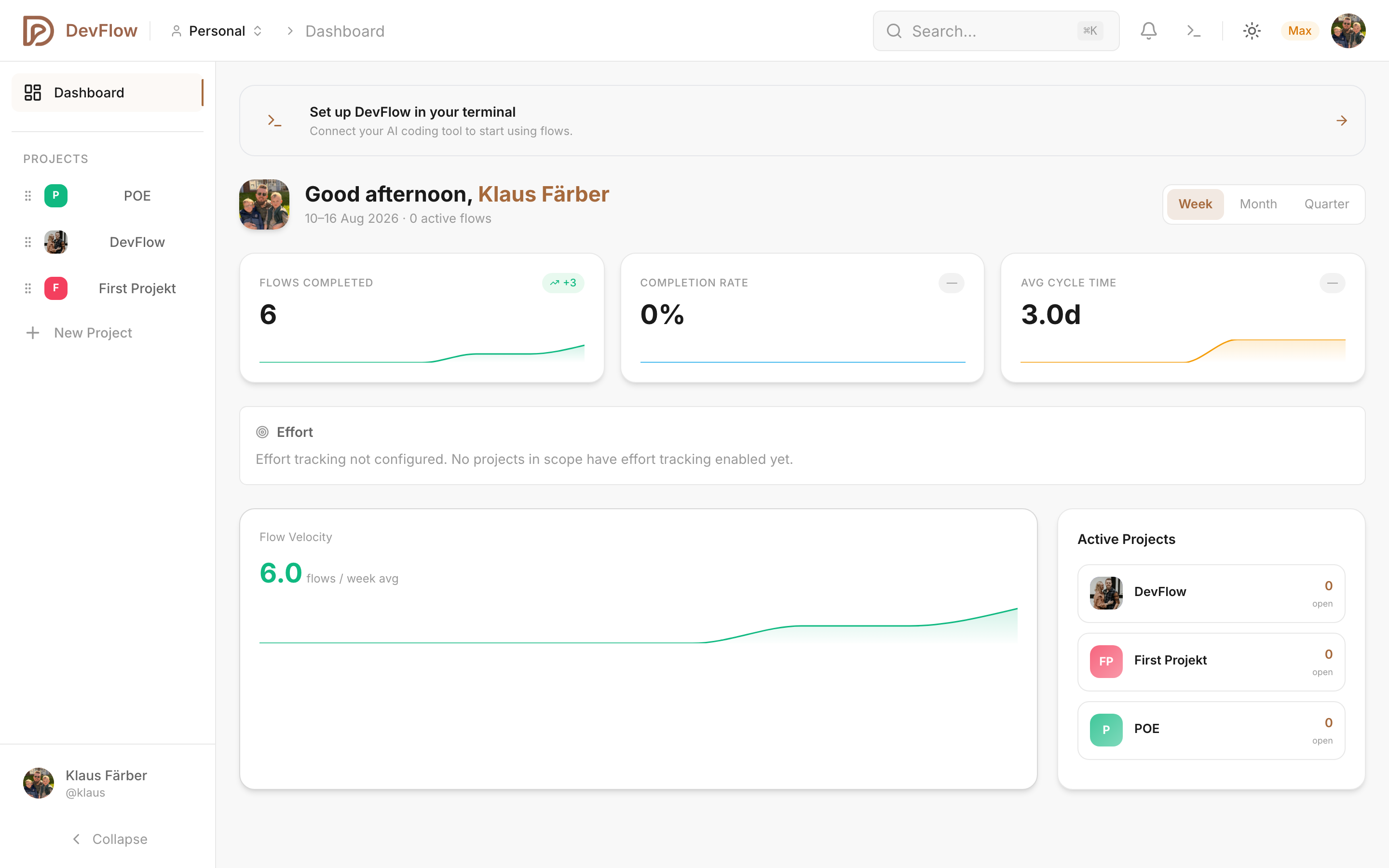Toggle the light/dark theme sun icon
Image resolution: width=1389 pixels, height=868 pixels.
(x=1252, y=31)
